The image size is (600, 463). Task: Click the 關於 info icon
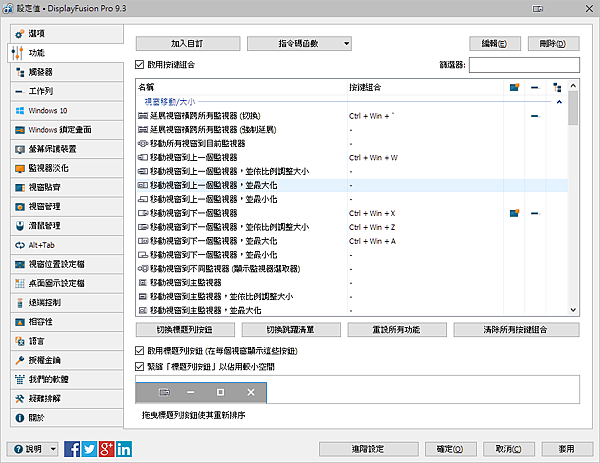pos(20,418)
